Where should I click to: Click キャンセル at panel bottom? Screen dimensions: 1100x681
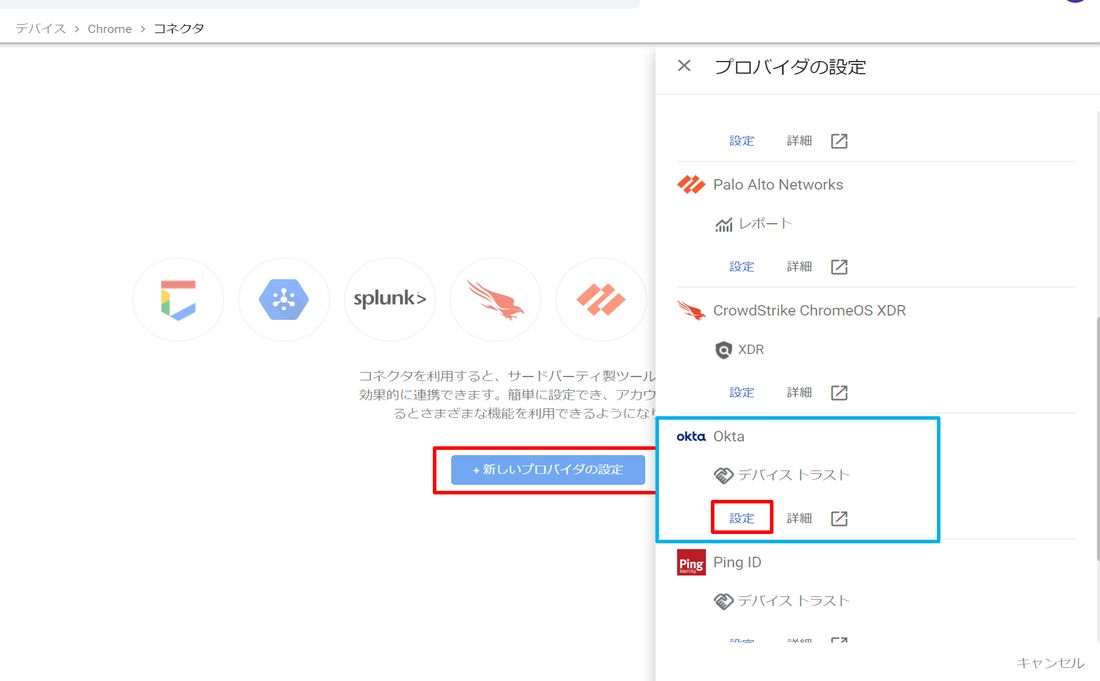[x=1050, y=663]
